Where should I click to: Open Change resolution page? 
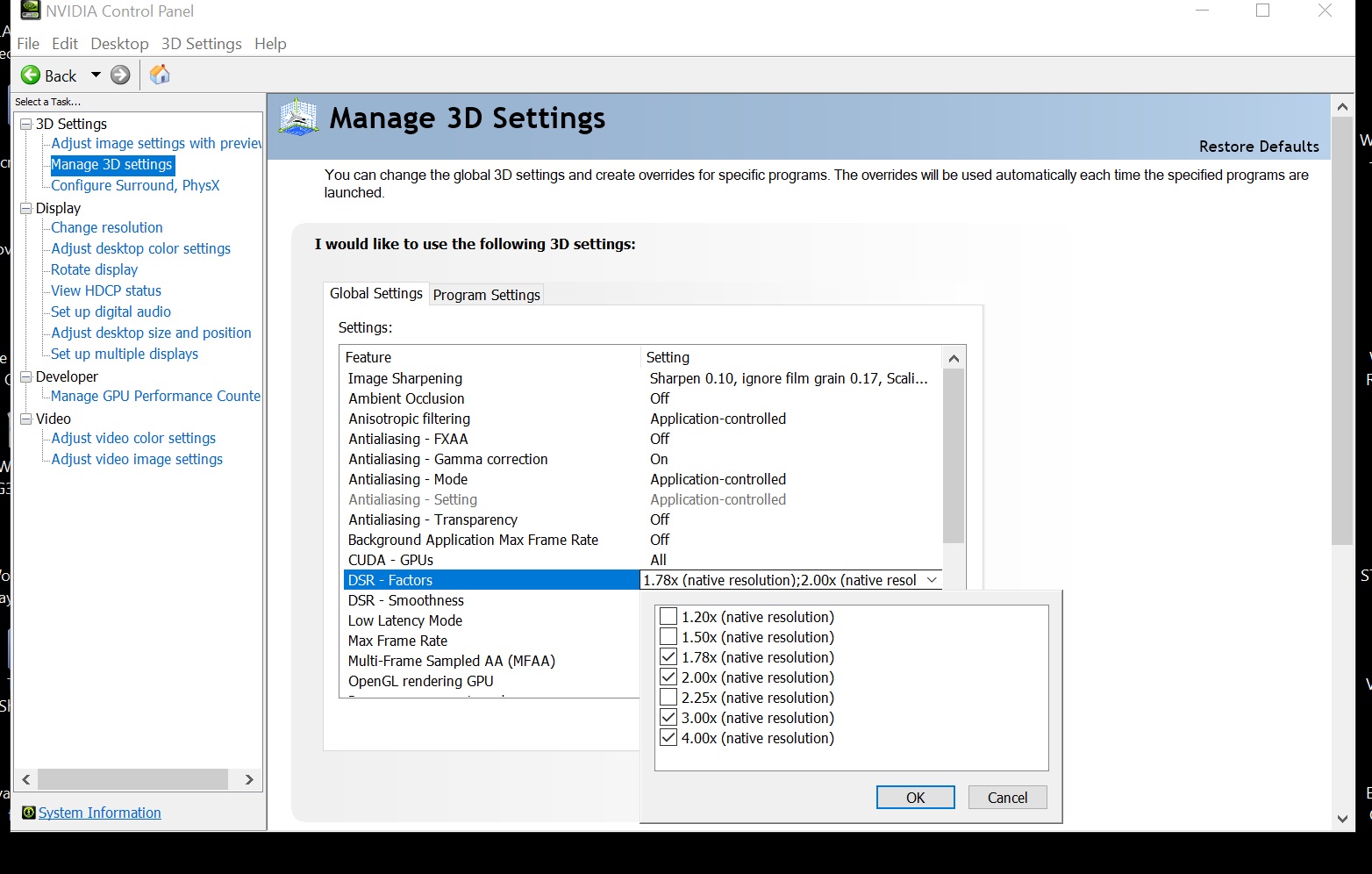pos(107,227)
